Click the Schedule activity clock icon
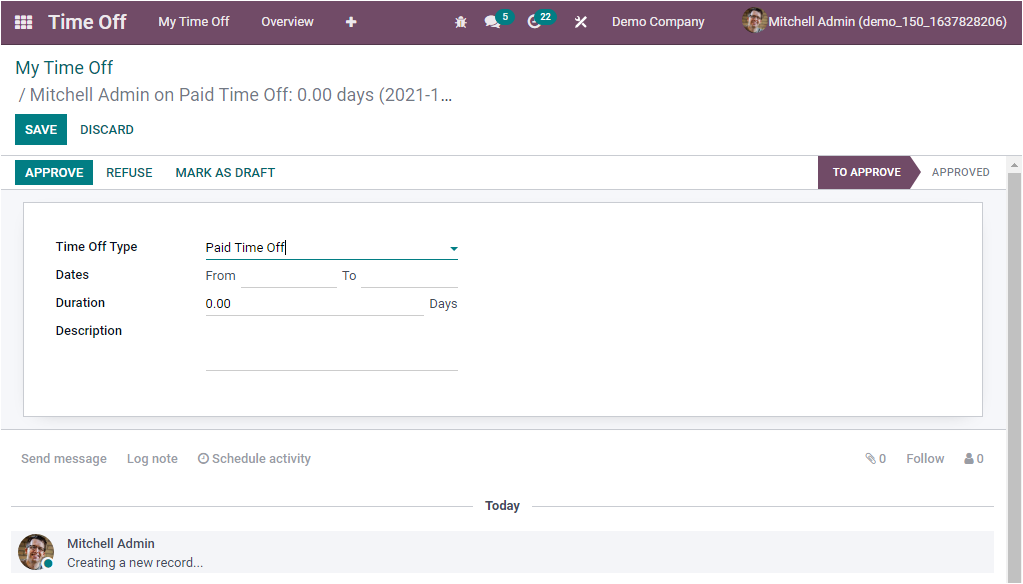The height and width of the screenshot is (584, 1023). click(202, 458)
